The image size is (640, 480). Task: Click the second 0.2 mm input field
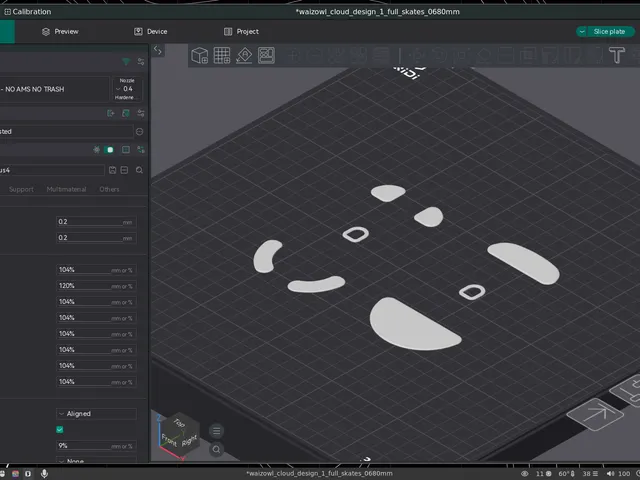click(96, 238)
